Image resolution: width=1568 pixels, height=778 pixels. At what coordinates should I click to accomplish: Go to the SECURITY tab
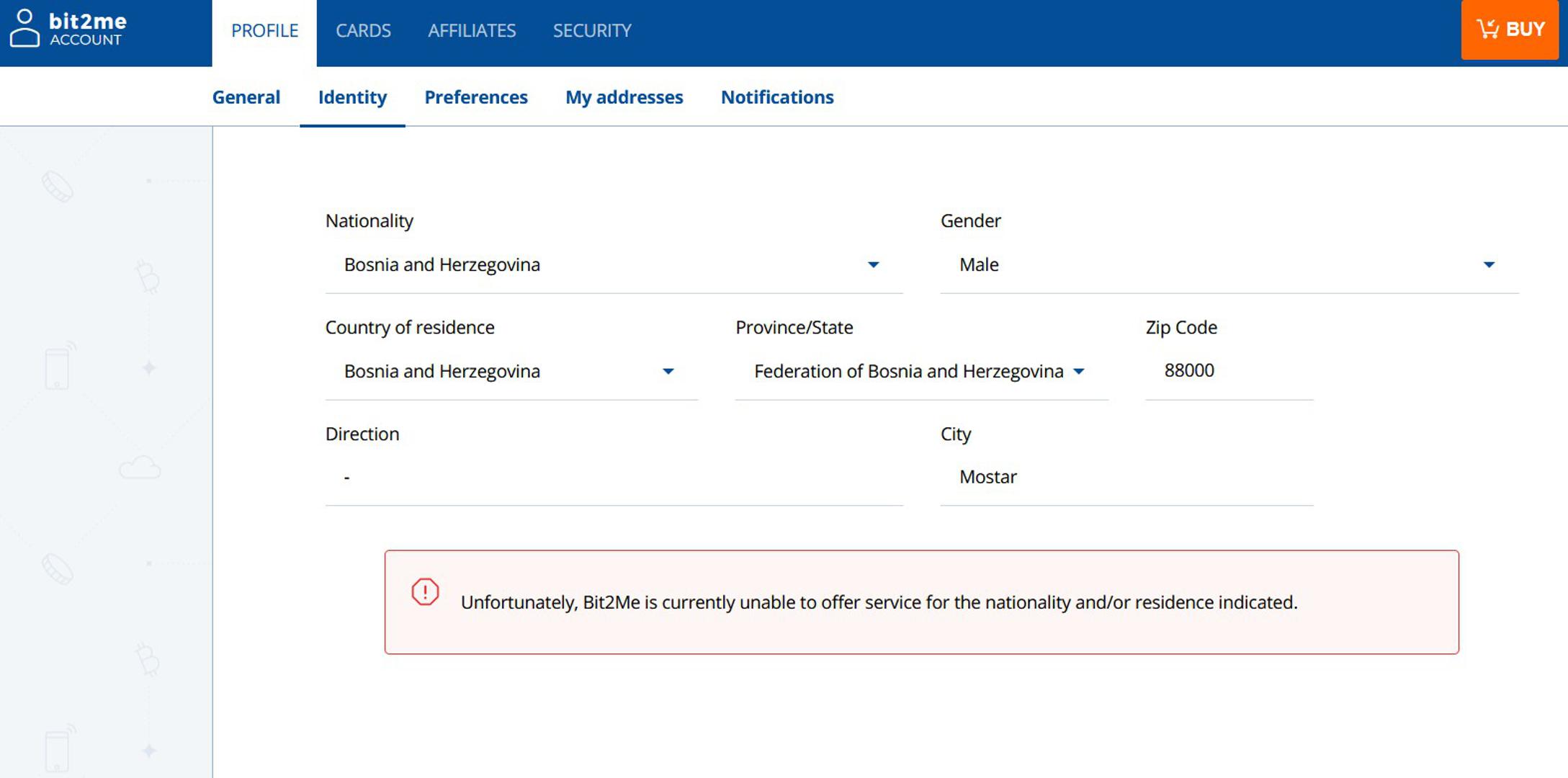[x=592, y=31]
